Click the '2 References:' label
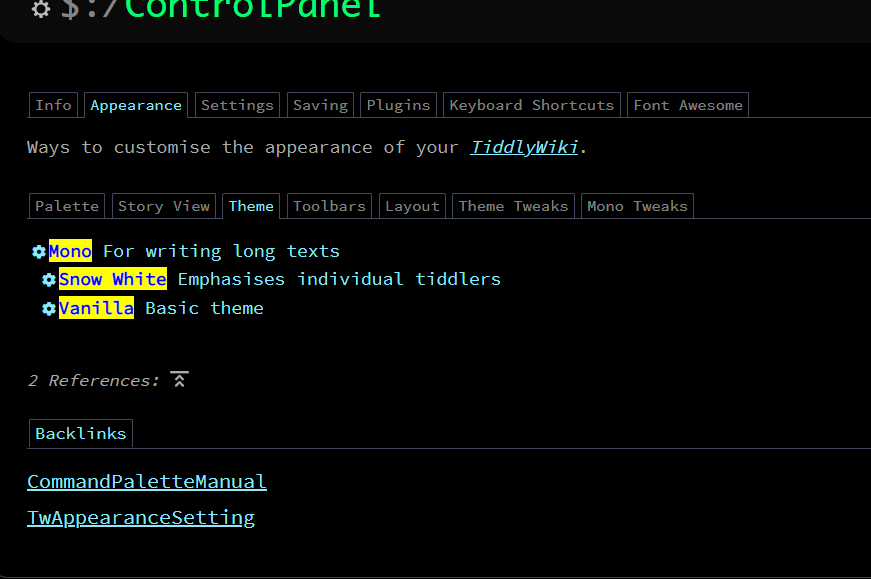871x579 pixels. point(93,381)
